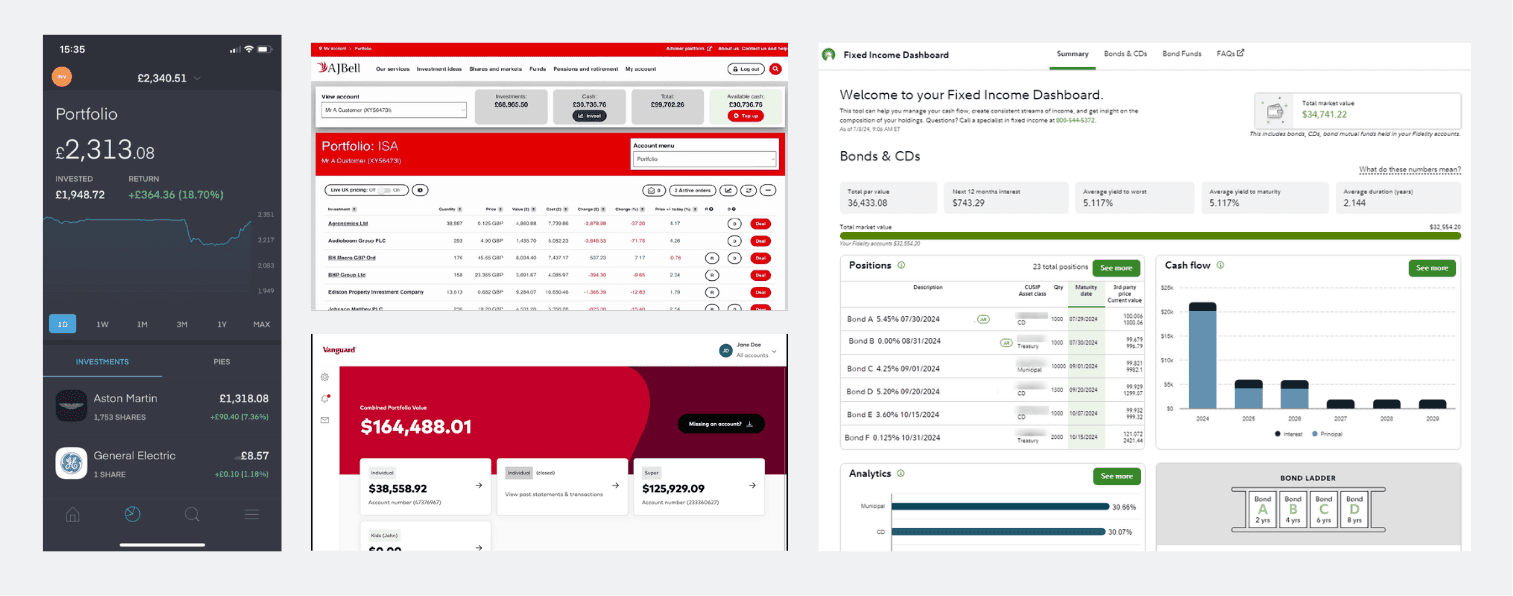Click the info icon beside Live UK pricing
1513x596 pixels.
[420, 189]
